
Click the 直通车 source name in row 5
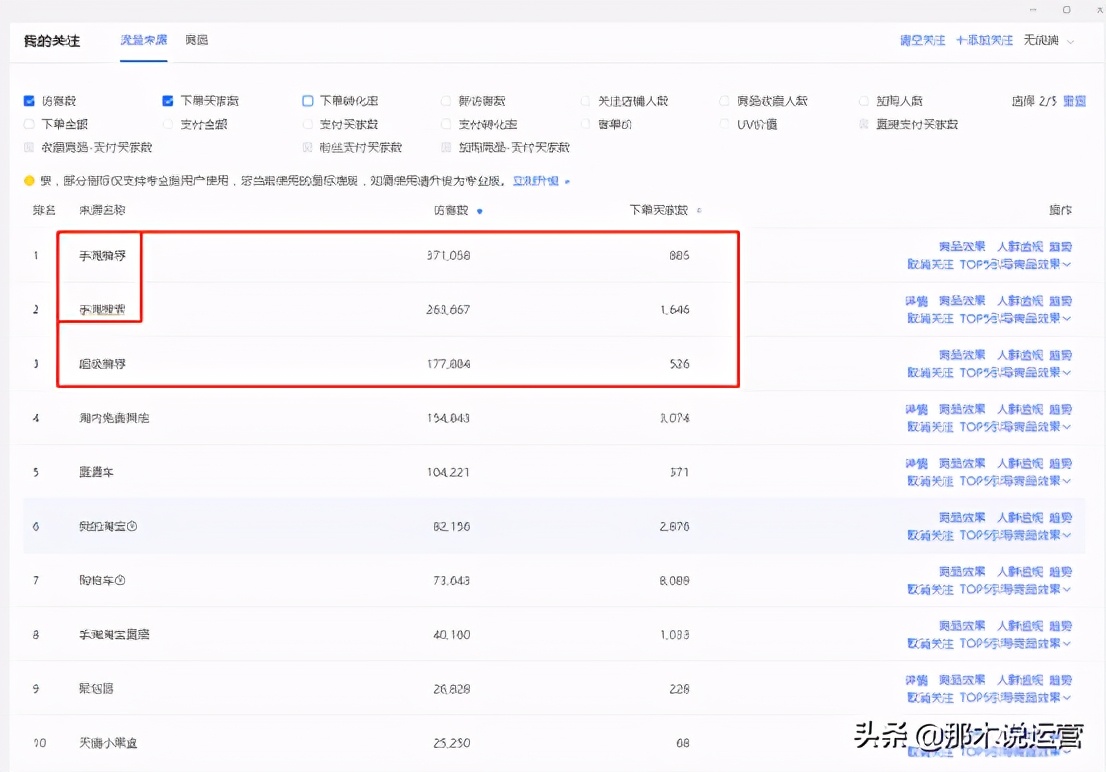point(96,472)
